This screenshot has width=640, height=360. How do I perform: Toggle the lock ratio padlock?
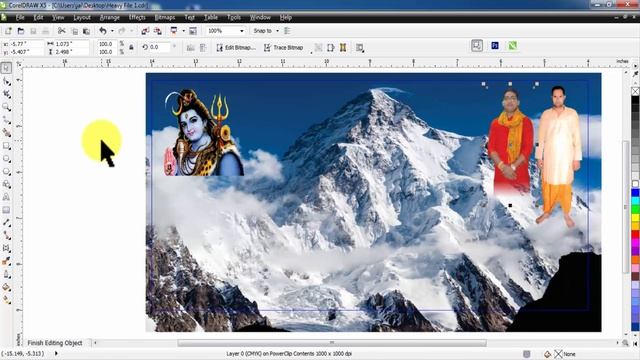tap(131, 47)
